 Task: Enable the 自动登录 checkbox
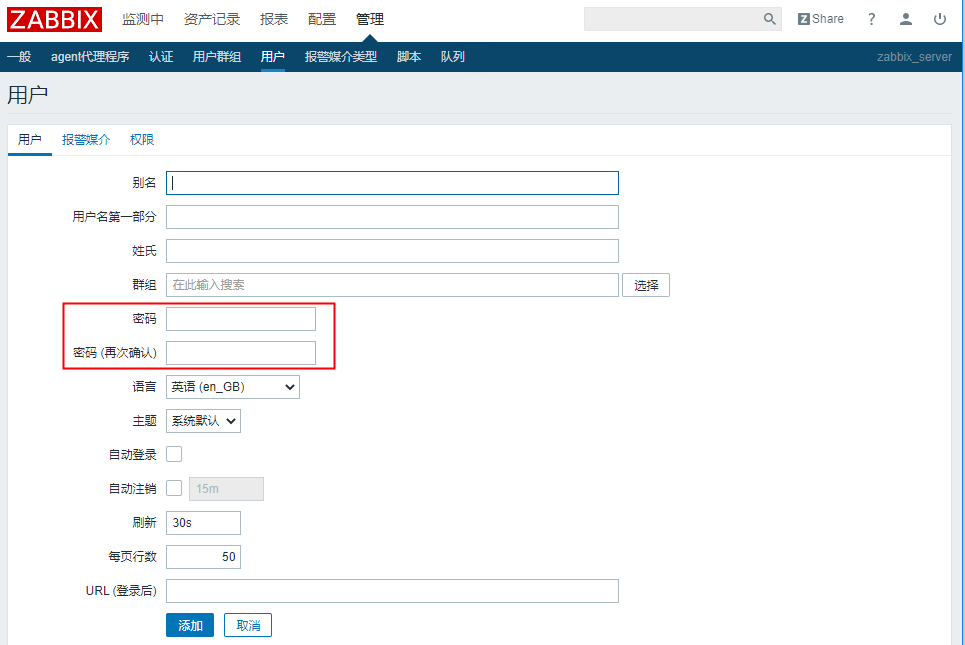(x=174, y=454)
